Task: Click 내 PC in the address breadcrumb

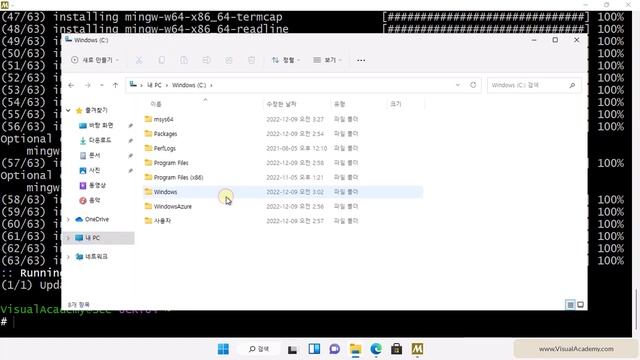Action: (154, 85)
